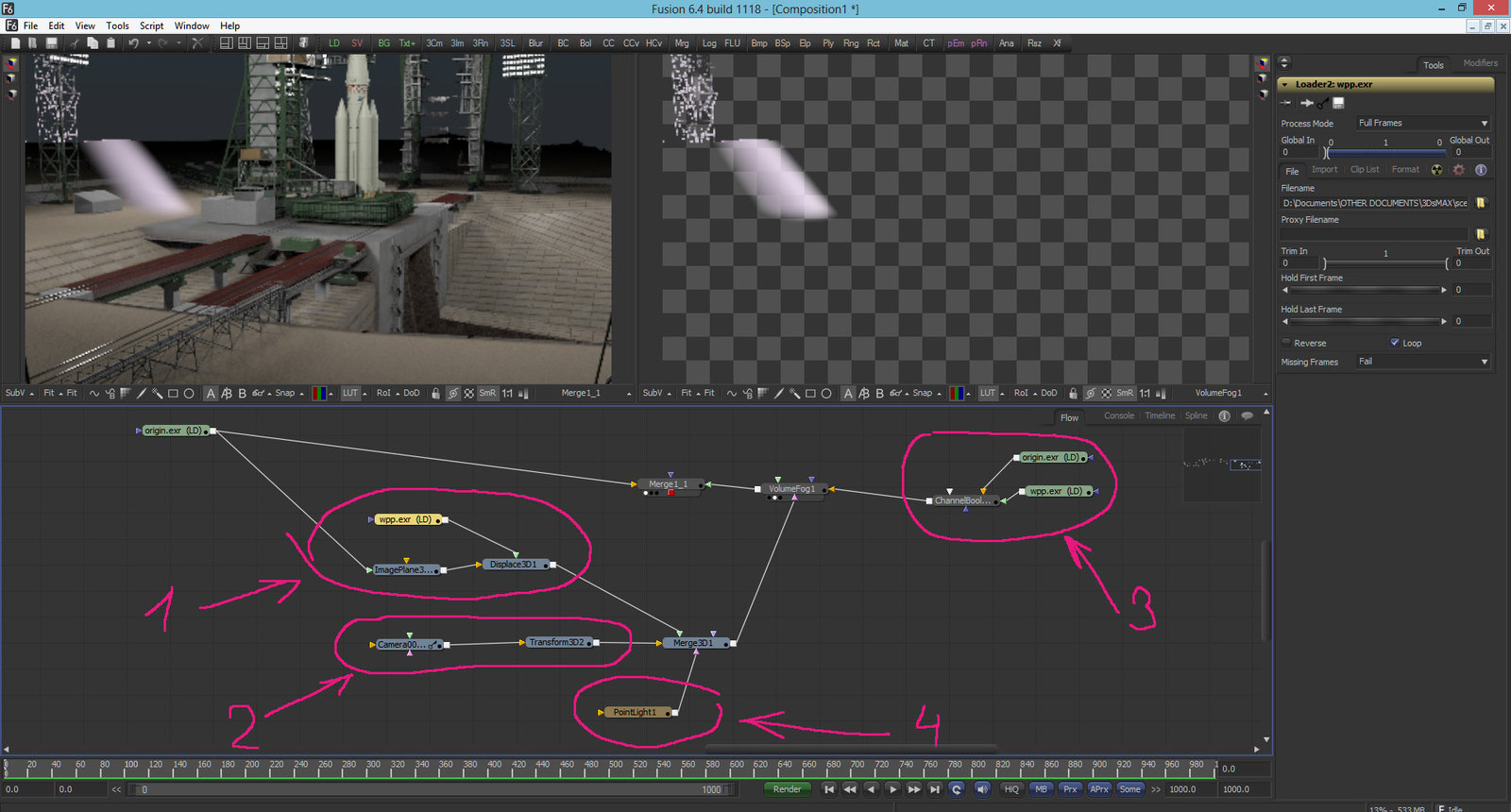
Task: Toggle the Loop checkbox
Action: point(1395,343)
